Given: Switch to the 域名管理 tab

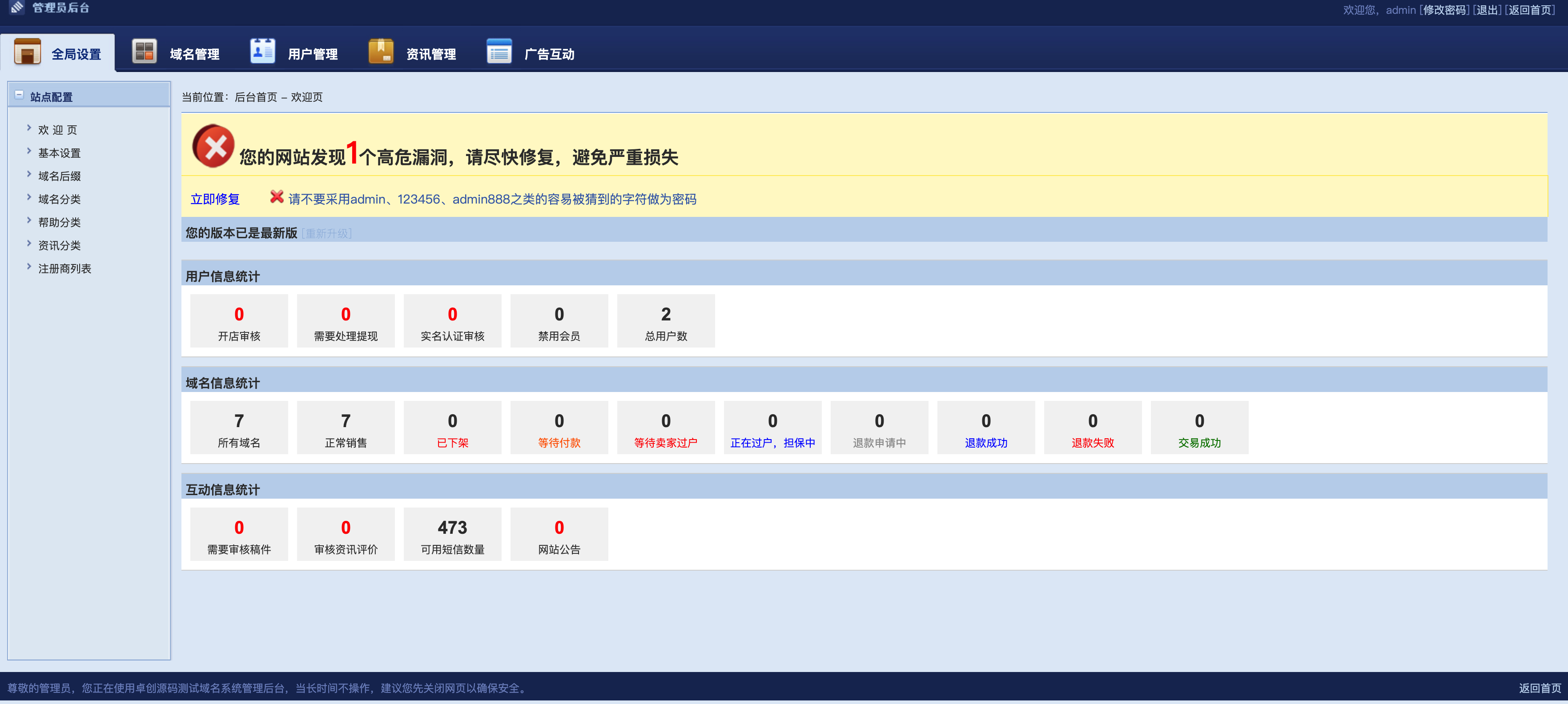Looking at the screenshot, I should (176, 53).
